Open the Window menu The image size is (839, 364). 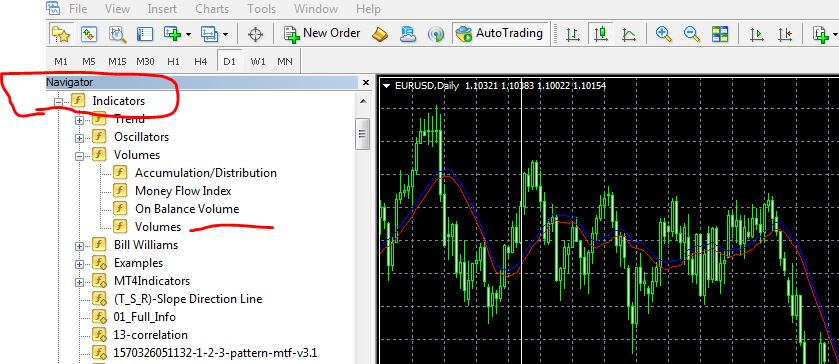[316, 9]
